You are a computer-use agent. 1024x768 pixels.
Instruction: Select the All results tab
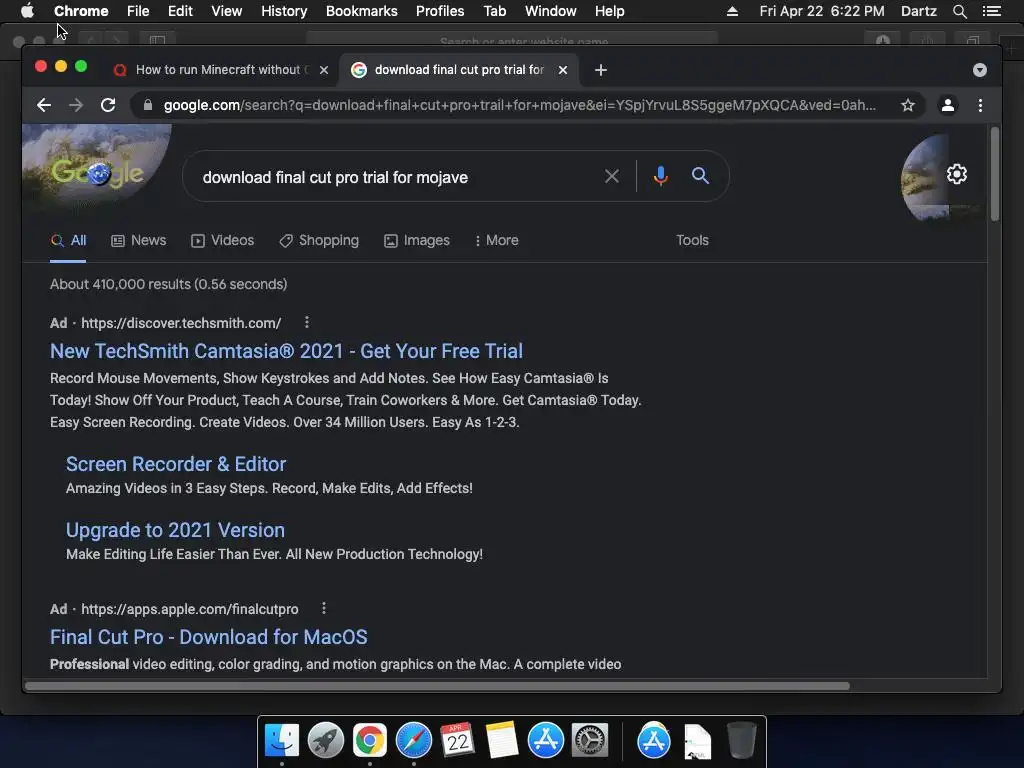(x=69, y=240)
